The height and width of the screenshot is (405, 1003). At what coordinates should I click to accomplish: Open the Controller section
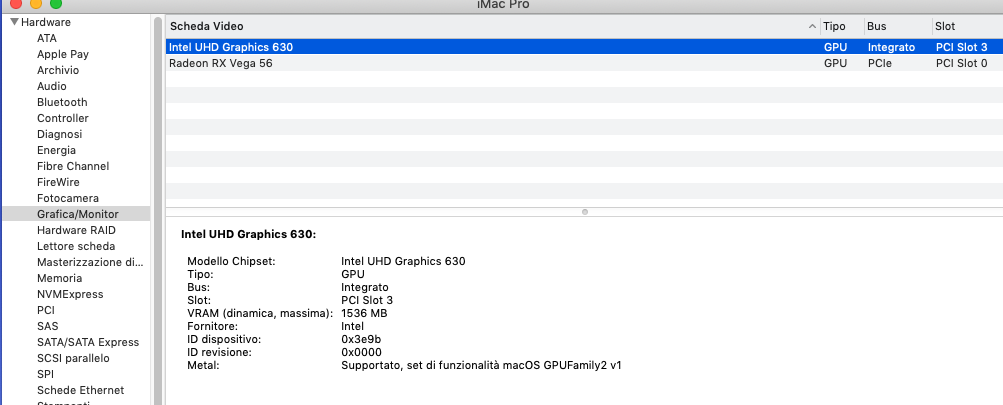pos(63,118)
